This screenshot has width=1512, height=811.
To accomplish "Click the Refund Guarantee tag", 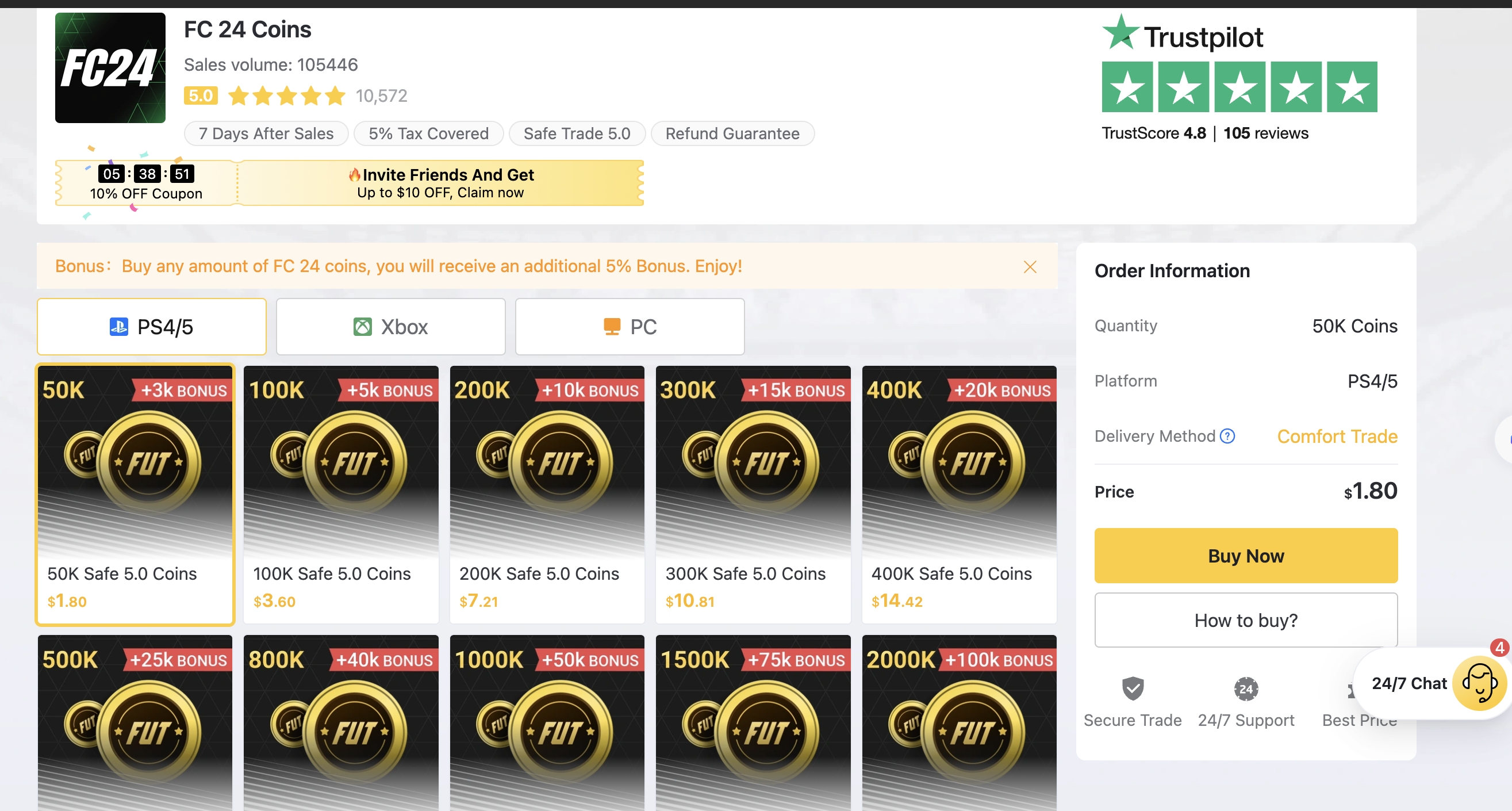I will click(732, 133).
